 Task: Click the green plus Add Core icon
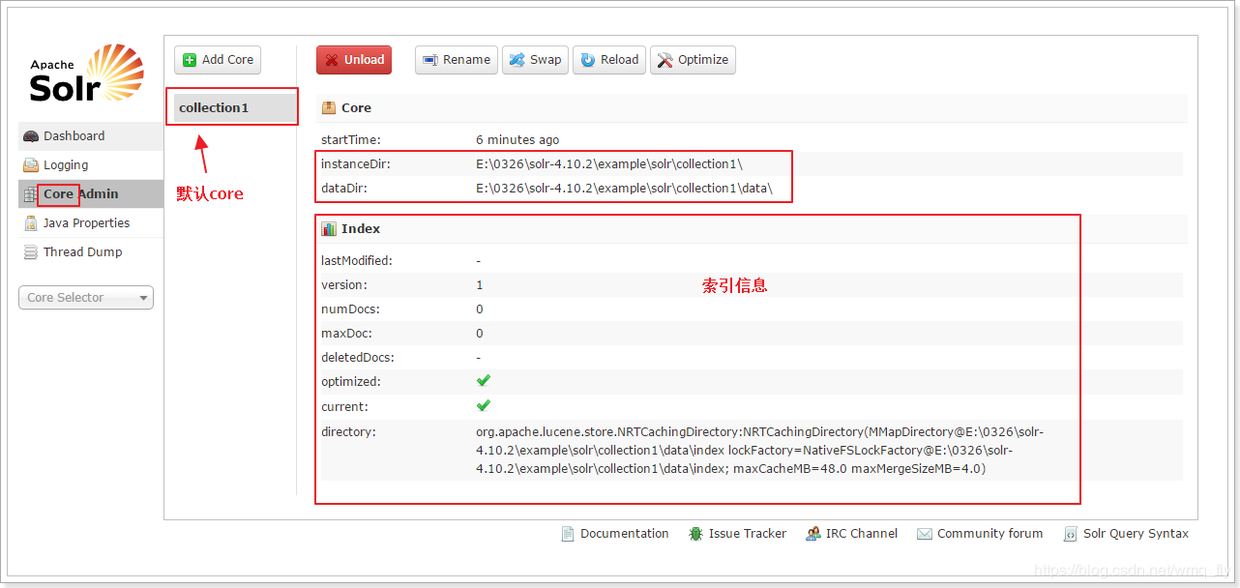190,60
